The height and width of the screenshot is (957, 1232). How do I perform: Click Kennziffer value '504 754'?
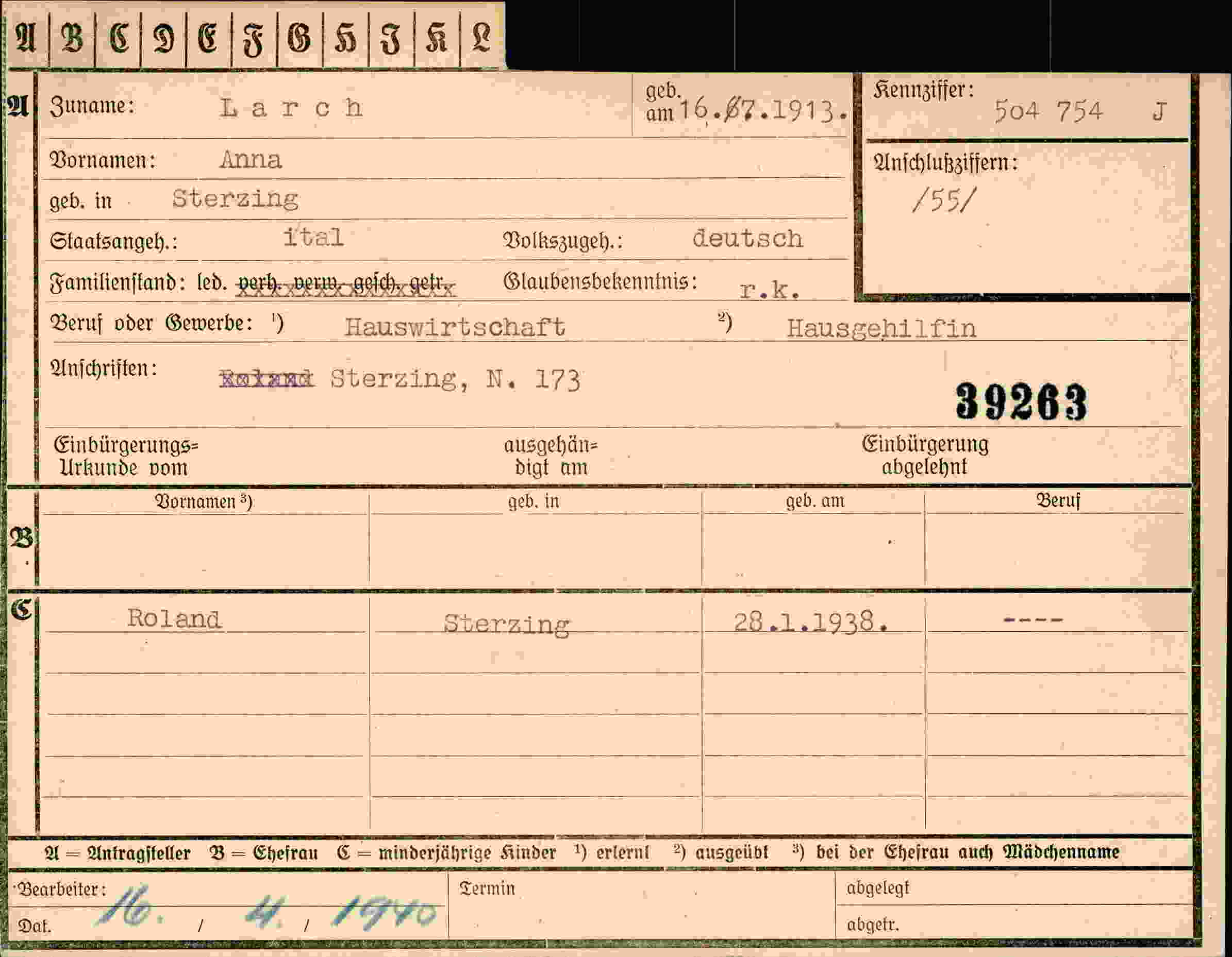tap(1048, 111)
